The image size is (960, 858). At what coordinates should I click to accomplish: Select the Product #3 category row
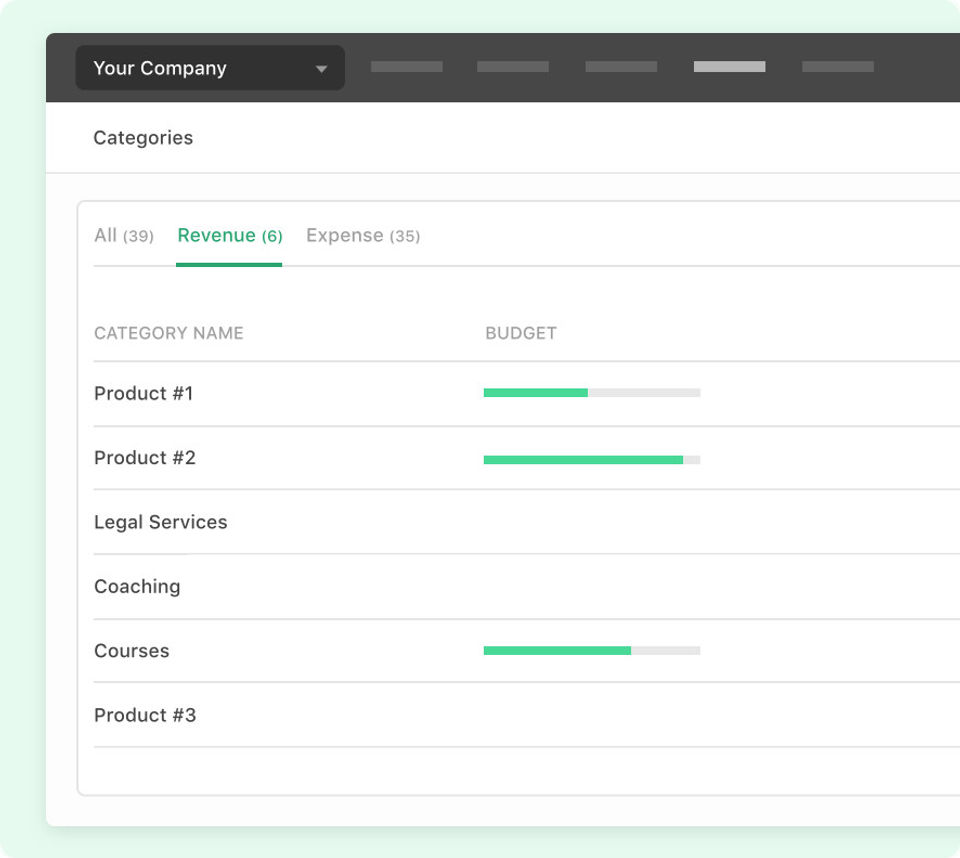tap(144, 715)
